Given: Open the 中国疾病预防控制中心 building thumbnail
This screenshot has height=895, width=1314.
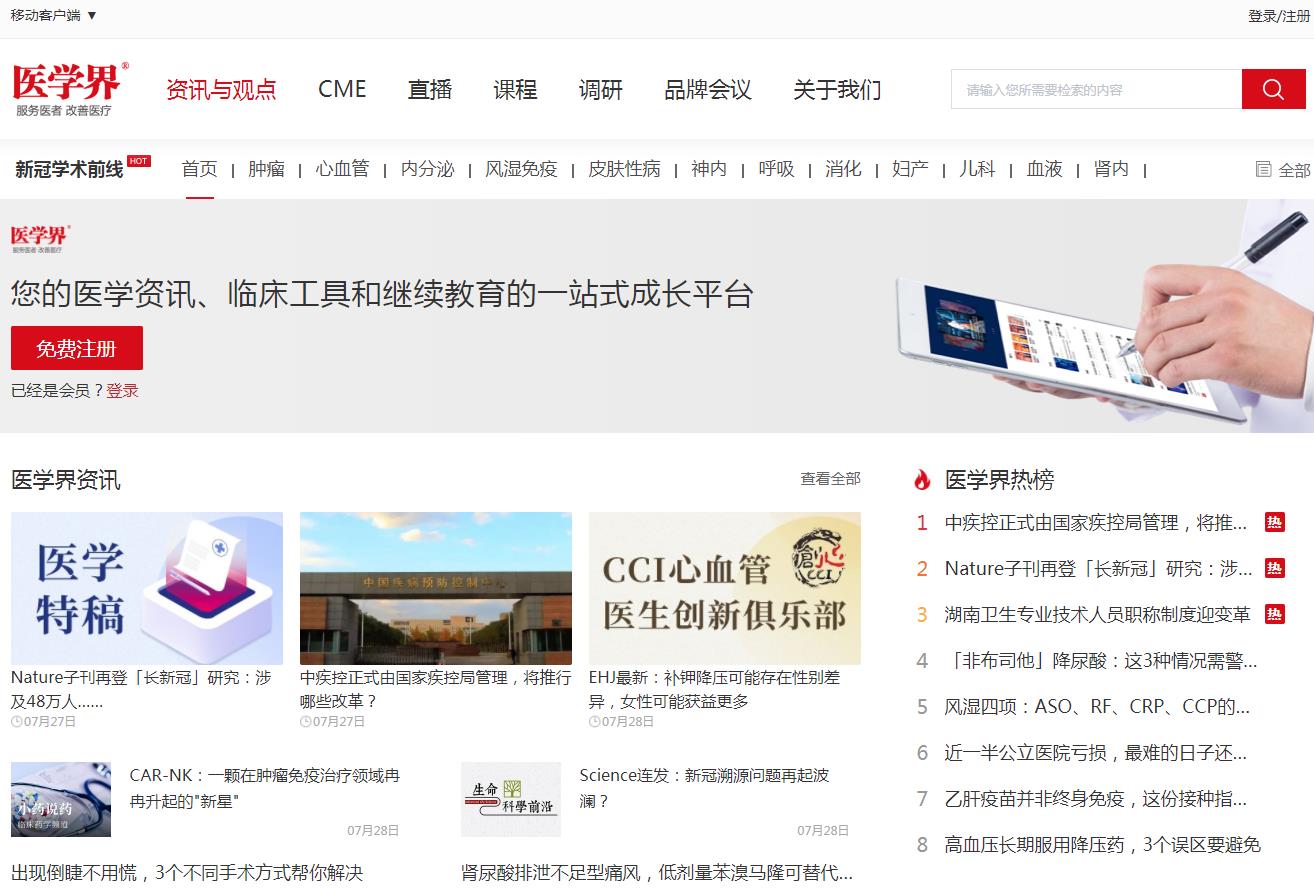Looking at the screenshot, I should pyautogui.click(x=436, y=588).
